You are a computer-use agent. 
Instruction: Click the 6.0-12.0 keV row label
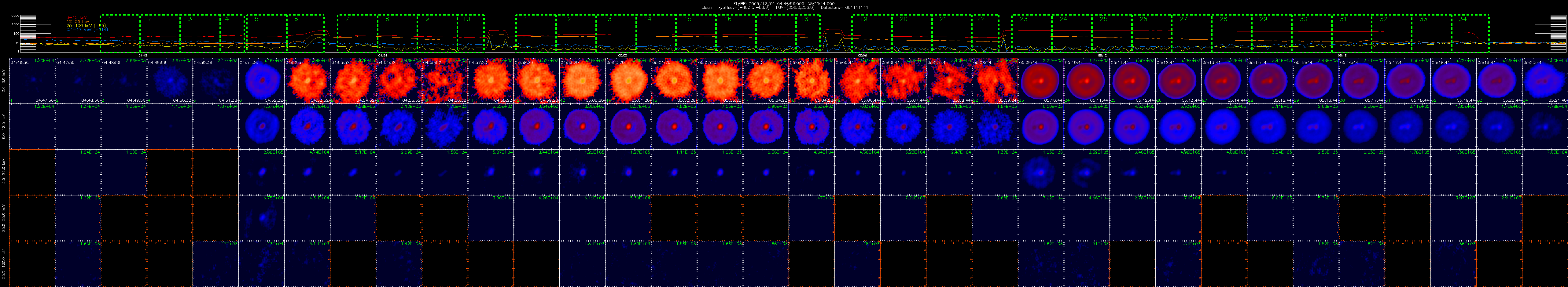(x=4, y=126)
